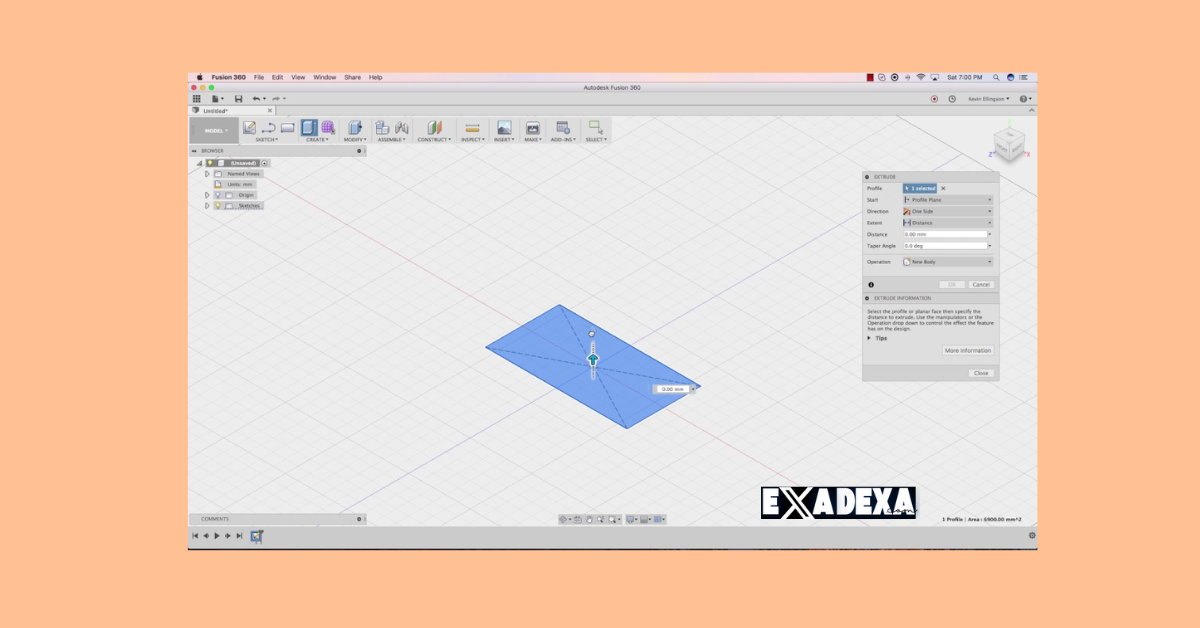Open the Direction dropdown in Extrude dialog
This screenshot has height=628, width=1200.
[989, 211]
